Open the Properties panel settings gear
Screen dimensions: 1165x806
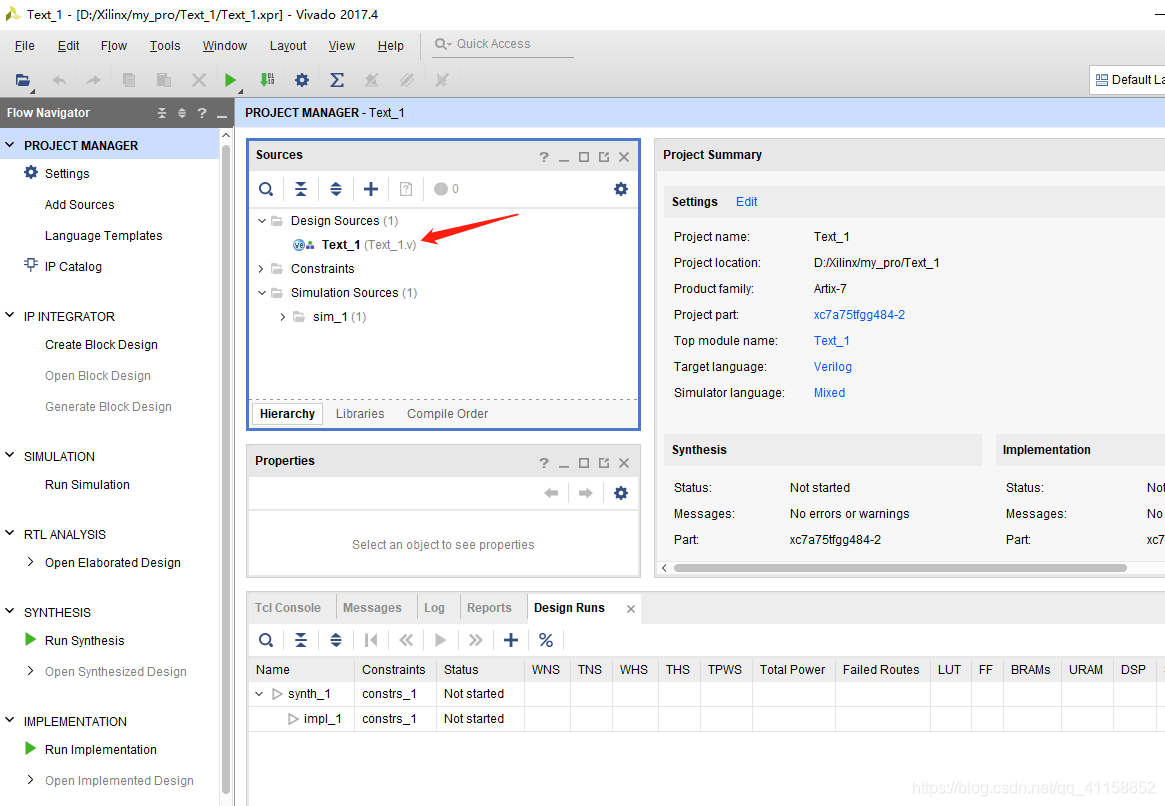click(x=621, y=493)
